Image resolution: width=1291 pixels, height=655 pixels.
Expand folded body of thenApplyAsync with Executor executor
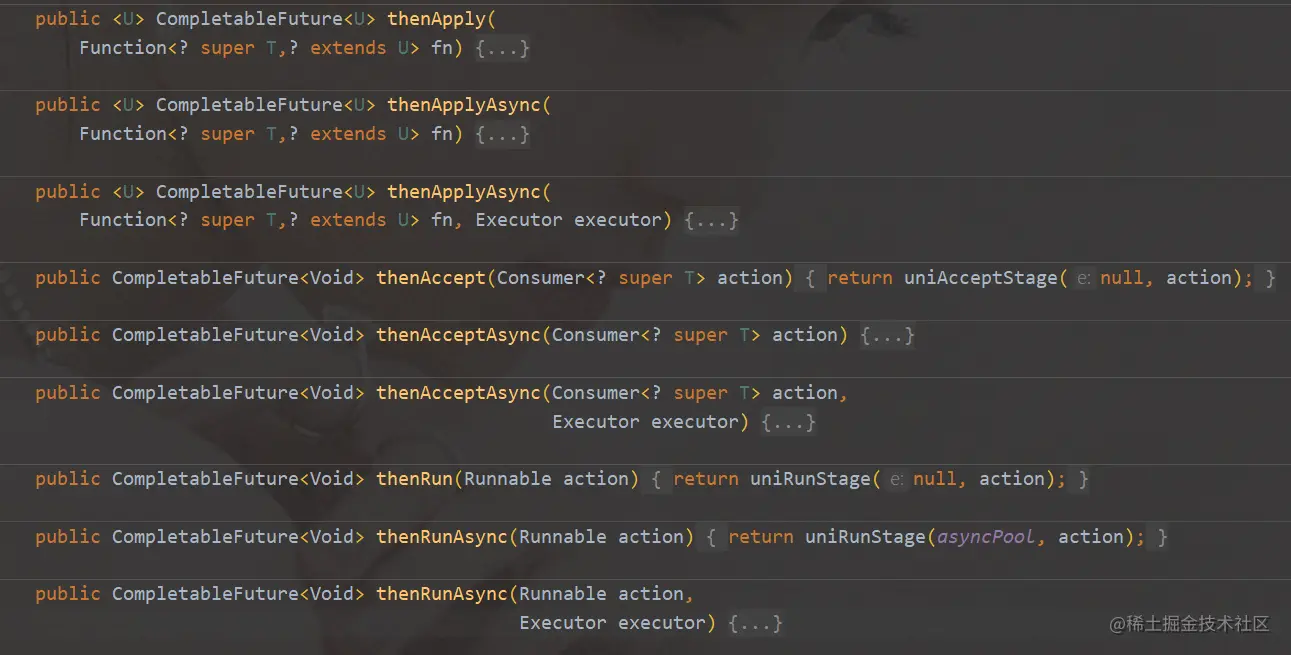click(711, 220)
